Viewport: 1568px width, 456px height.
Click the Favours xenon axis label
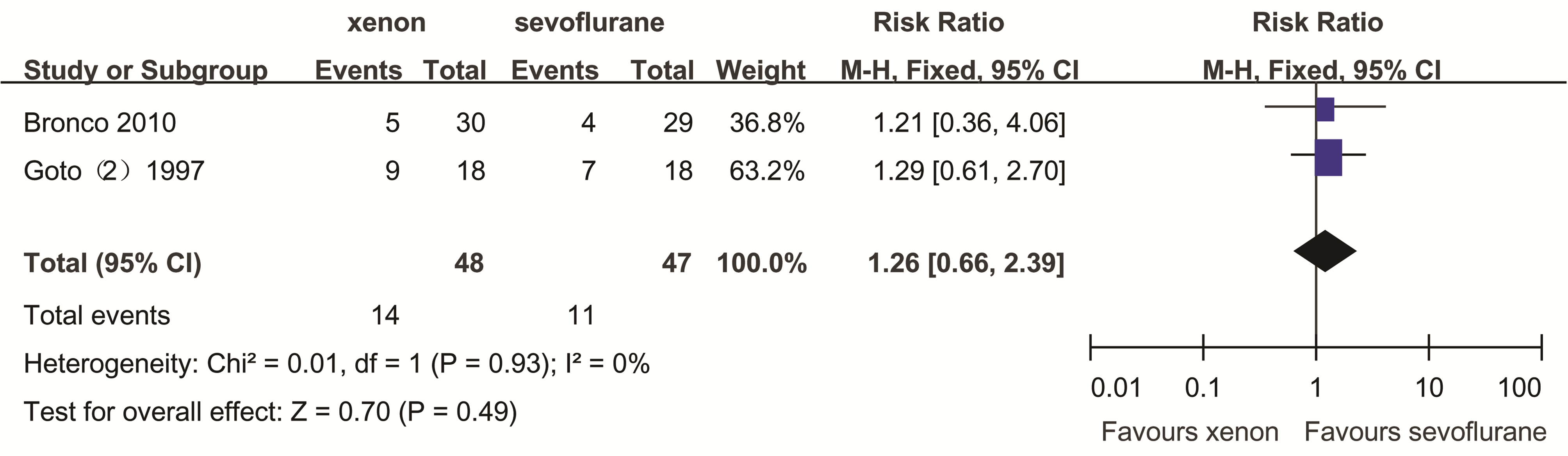point(1190,432)
